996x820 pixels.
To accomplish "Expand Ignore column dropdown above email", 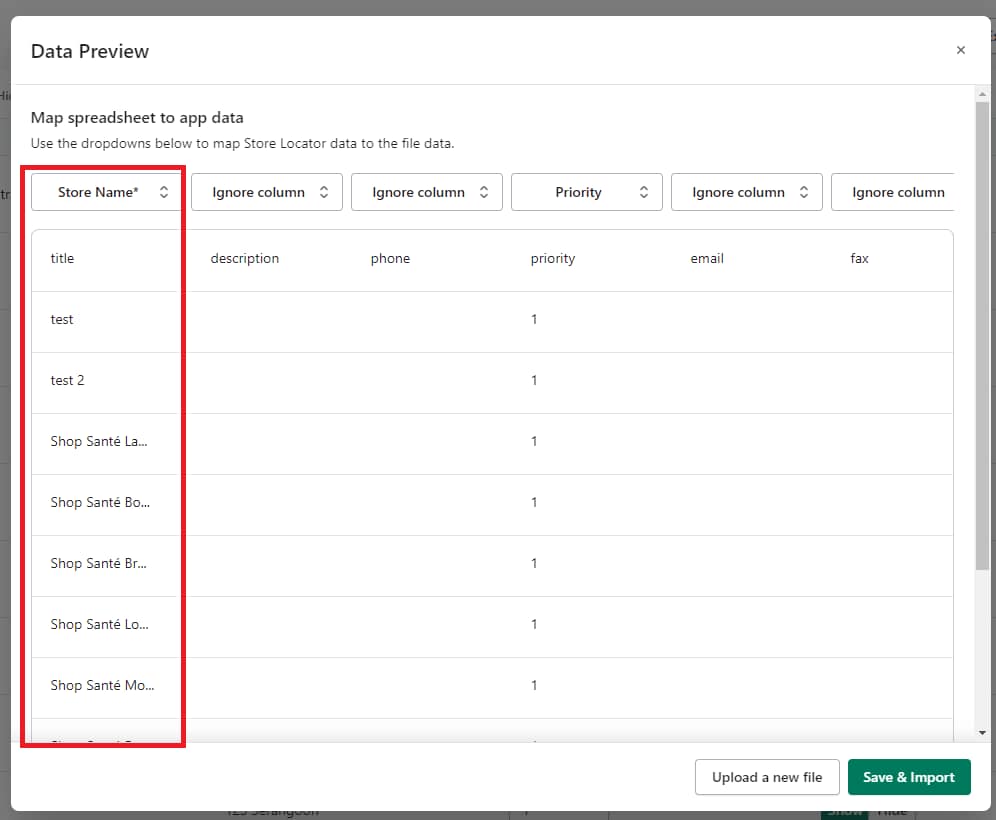I will pos(747,192).
